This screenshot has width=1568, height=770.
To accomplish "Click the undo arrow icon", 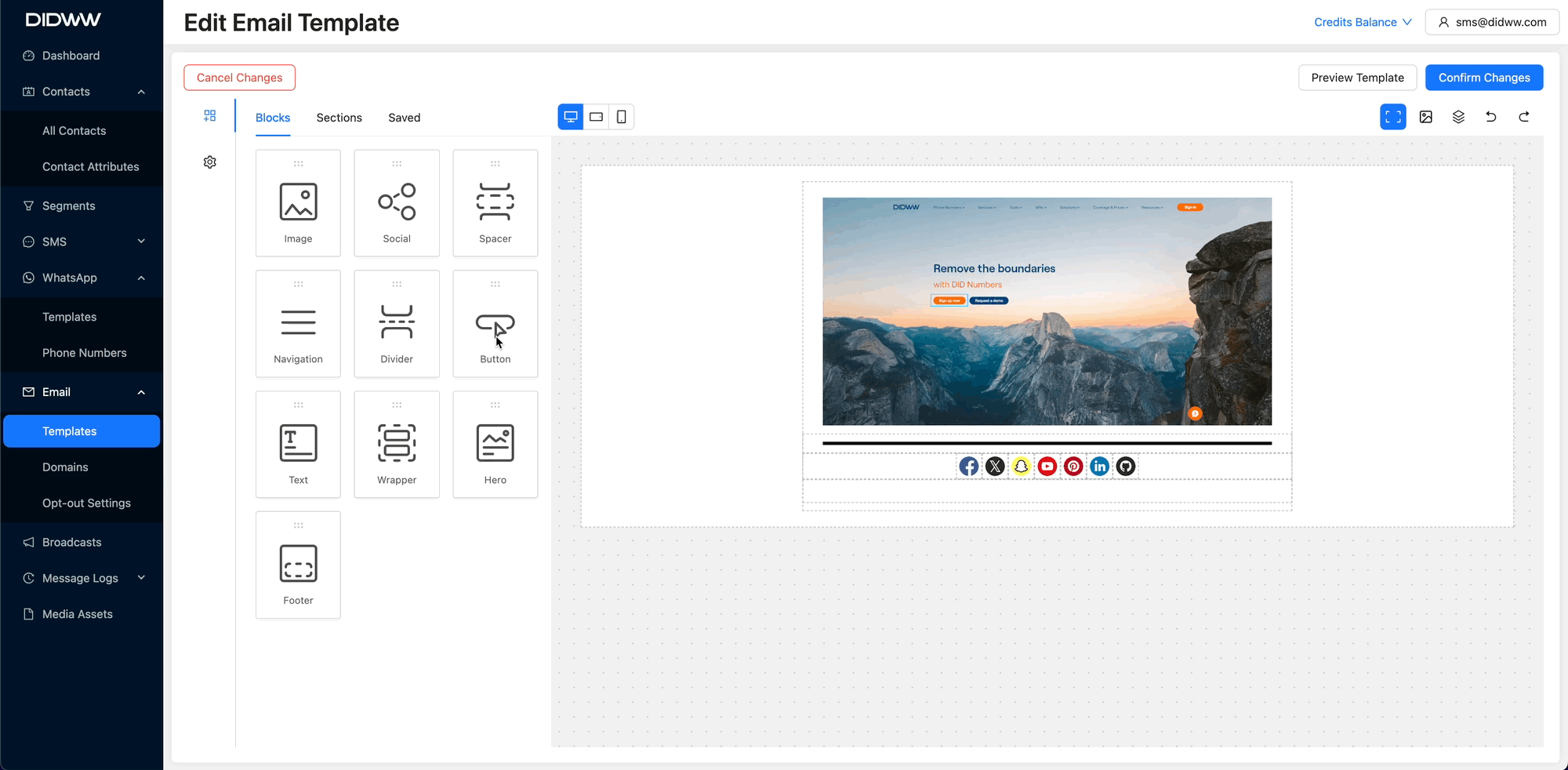I will tap(1490, 117).
